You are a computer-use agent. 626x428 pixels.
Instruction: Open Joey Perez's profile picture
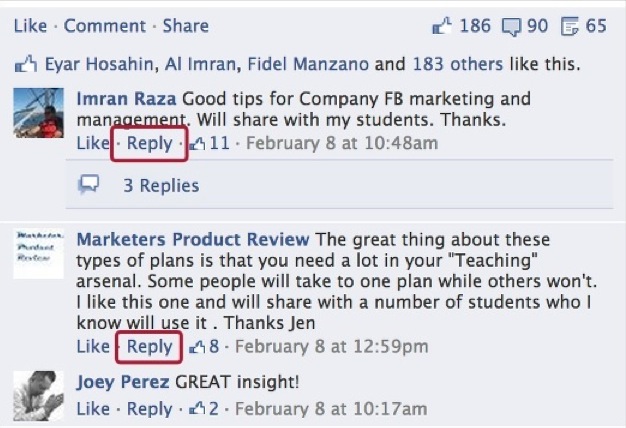click(40, 394)
